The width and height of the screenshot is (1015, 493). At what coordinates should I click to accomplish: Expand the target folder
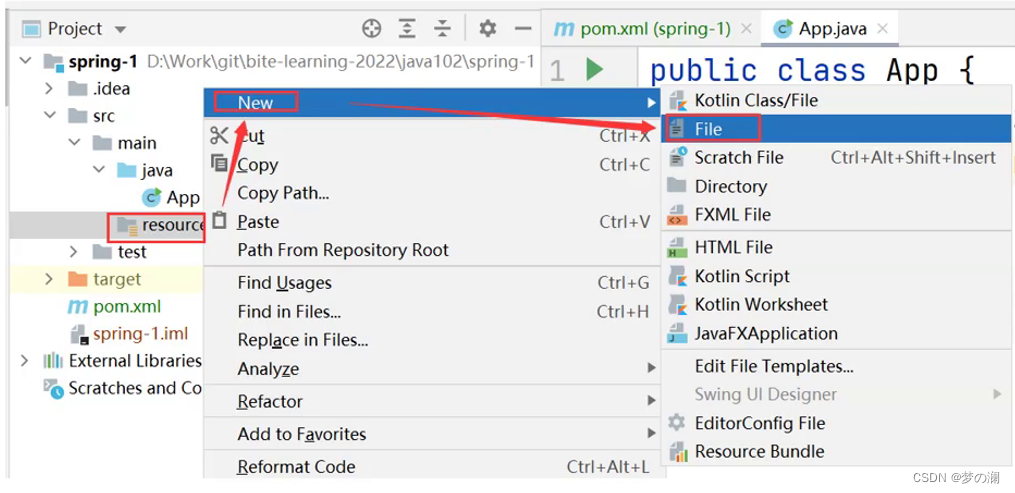click(x=49, y=279)
